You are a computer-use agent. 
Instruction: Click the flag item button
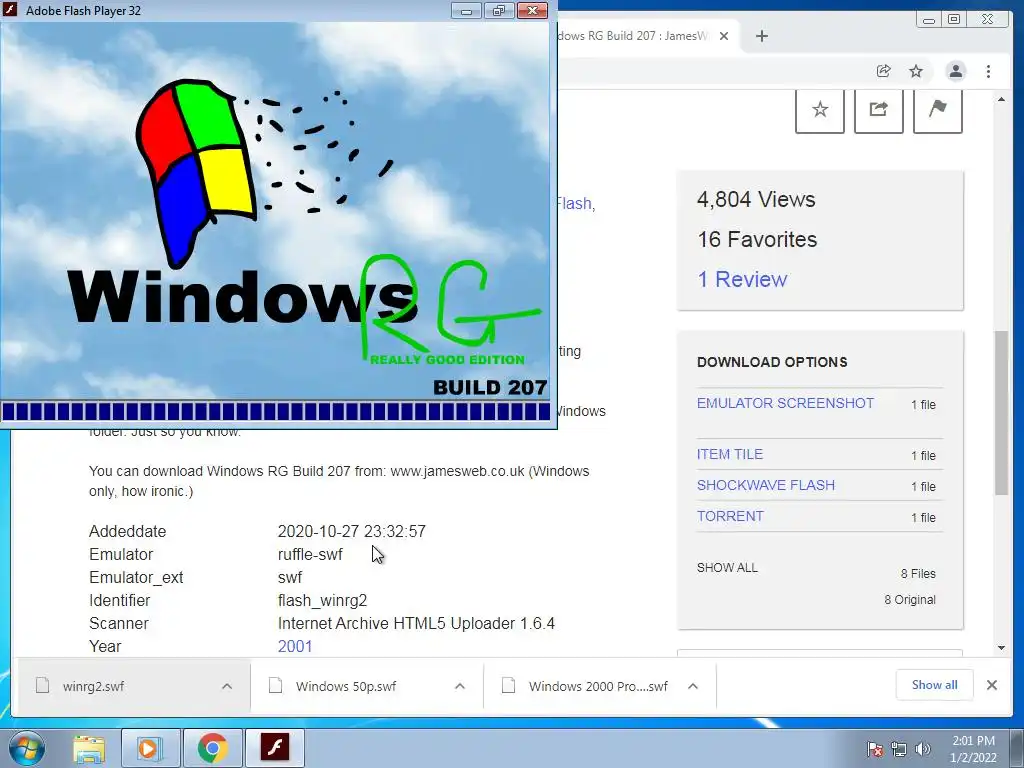pyautogui.click(x=937, y=110)
